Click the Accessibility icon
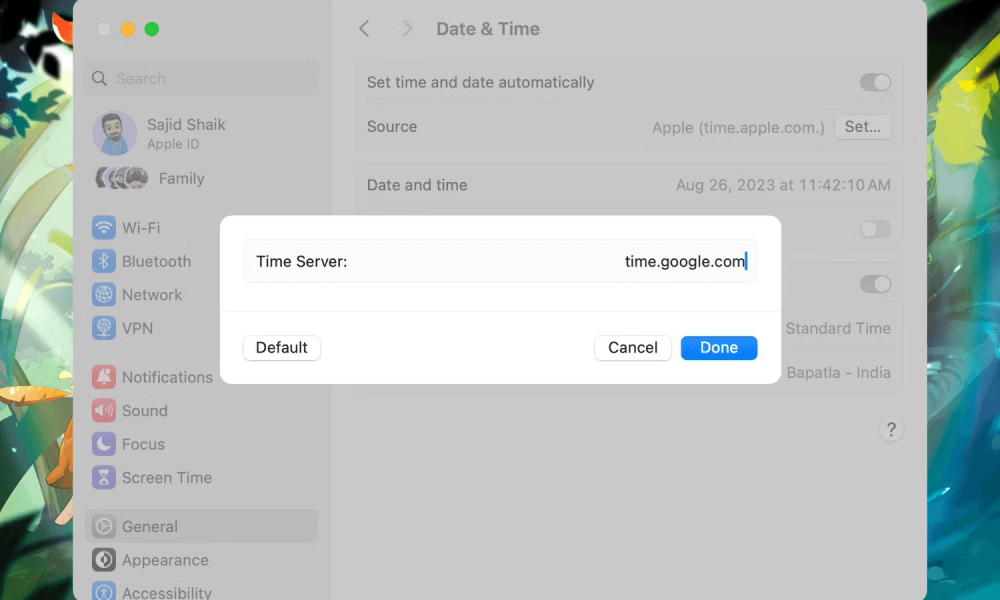This screenshot has height=600, width=1000. (104, 591)
